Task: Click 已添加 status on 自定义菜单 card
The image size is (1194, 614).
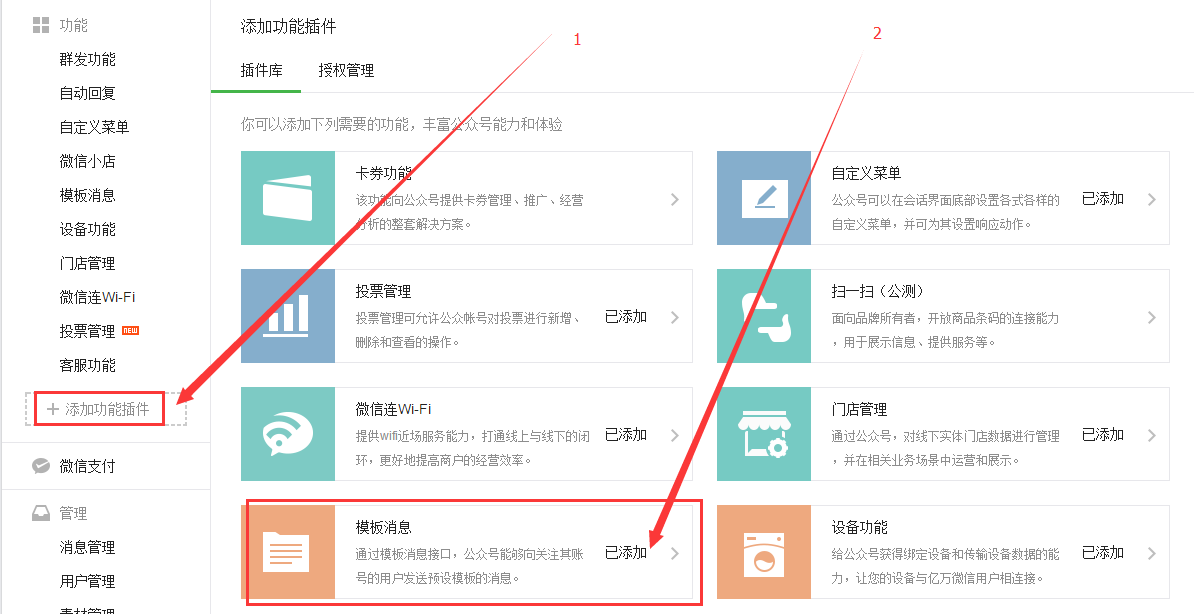Action: 1103,199
